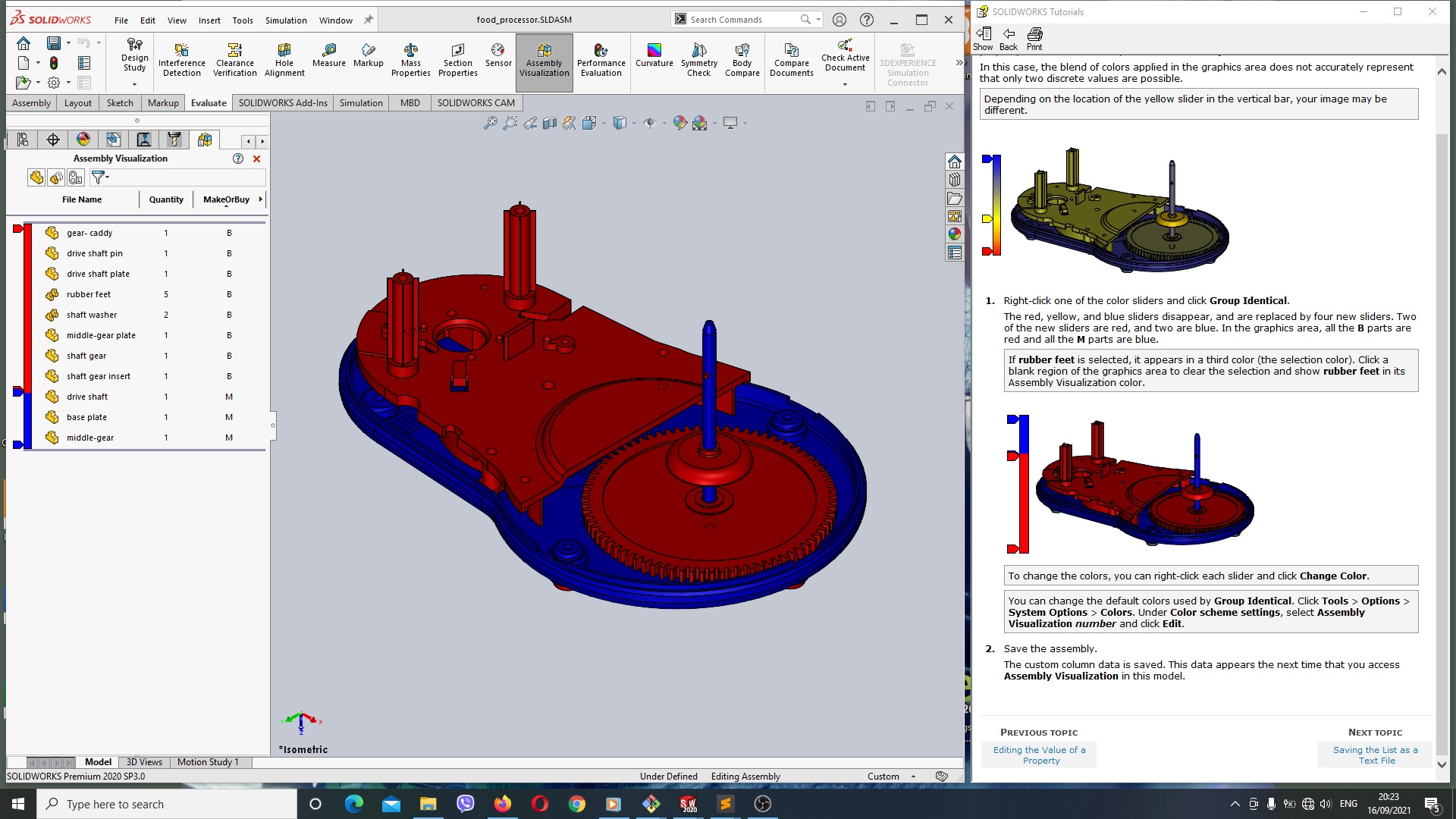Pin the SOLIDWORKS menu bar
Viewport: 1456px width, 819px height.
tap(369, 20)
